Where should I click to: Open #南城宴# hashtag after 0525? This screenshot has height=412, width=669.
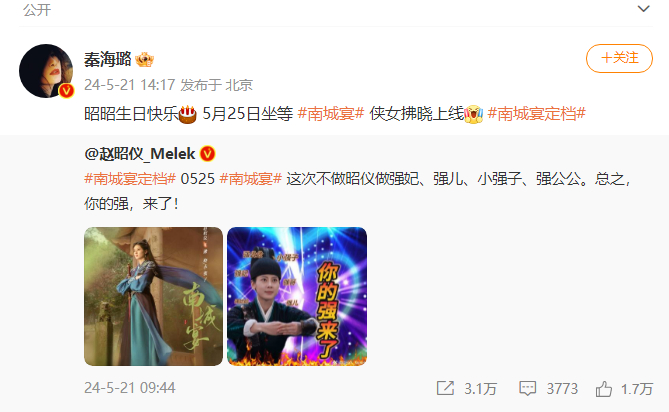(x=250, y=179)
